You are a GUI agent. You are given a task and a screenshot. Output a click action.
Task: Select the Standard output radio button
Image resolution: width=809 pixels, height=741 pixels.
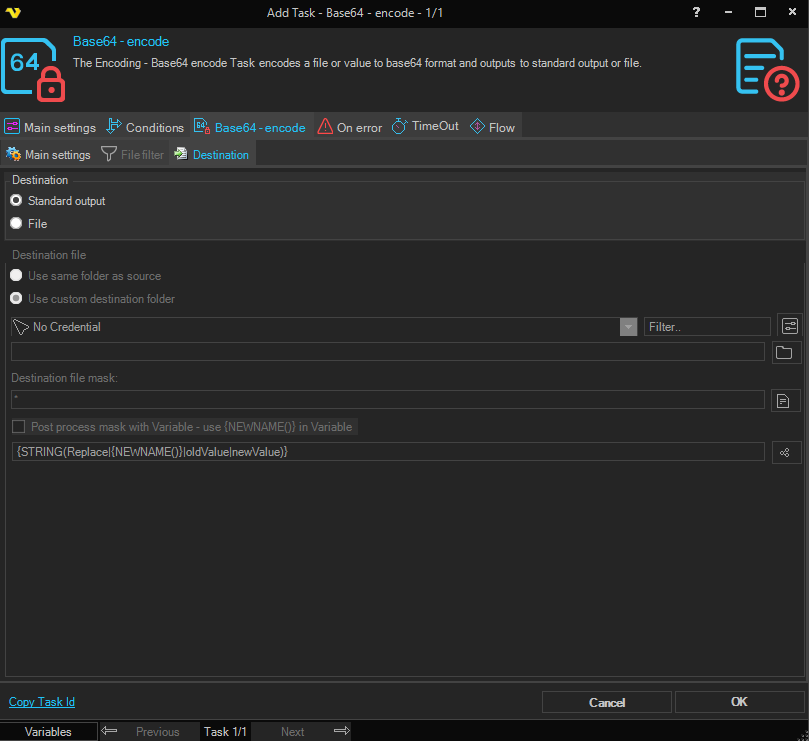(x=16, y=201)
